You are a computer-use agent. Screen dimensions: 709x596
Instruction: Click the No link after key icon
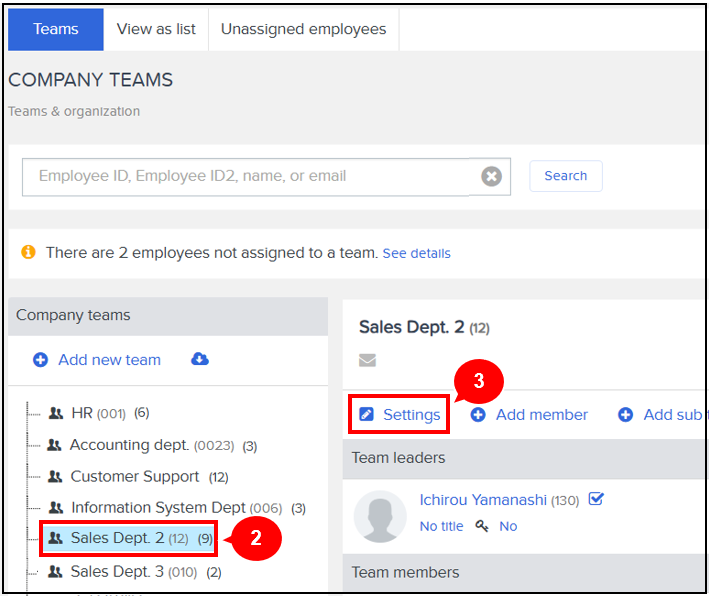[508, 526]
